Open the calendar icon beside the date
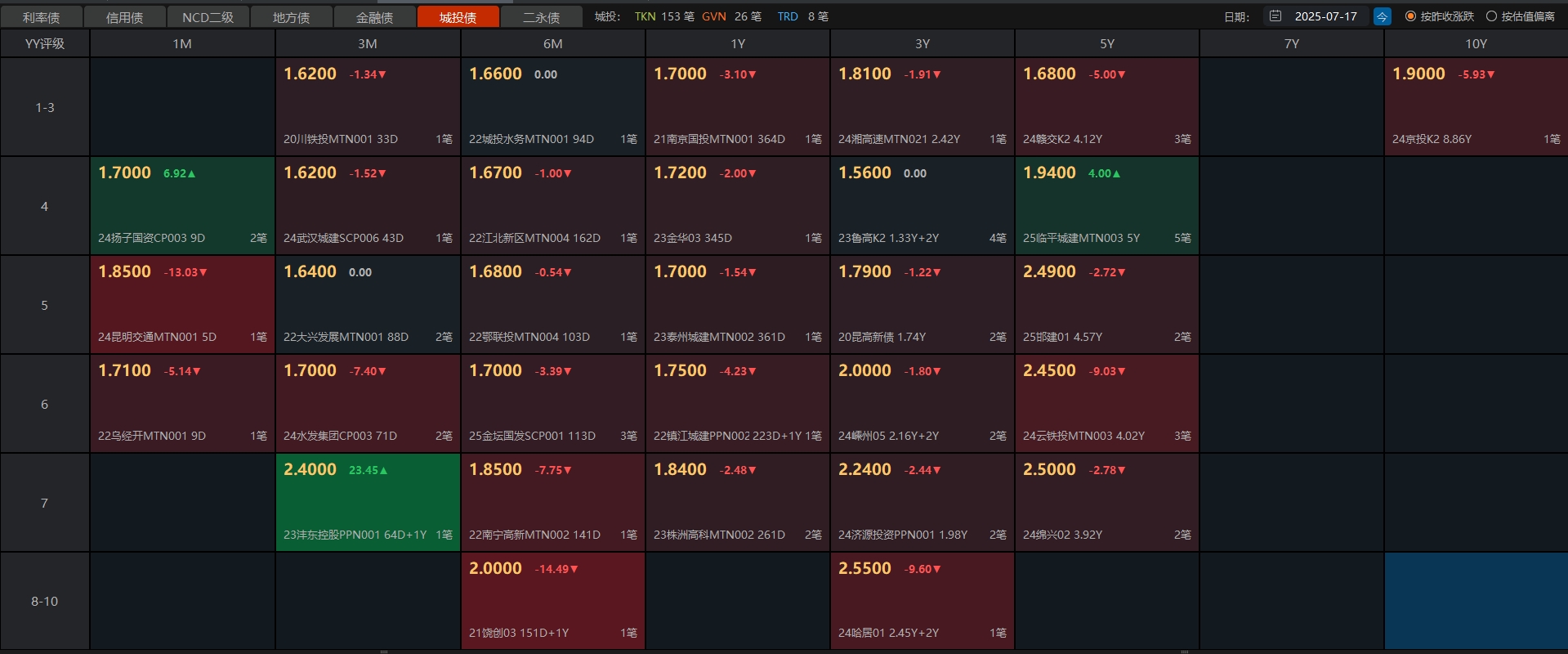1568x654 pixels. 1275,16
